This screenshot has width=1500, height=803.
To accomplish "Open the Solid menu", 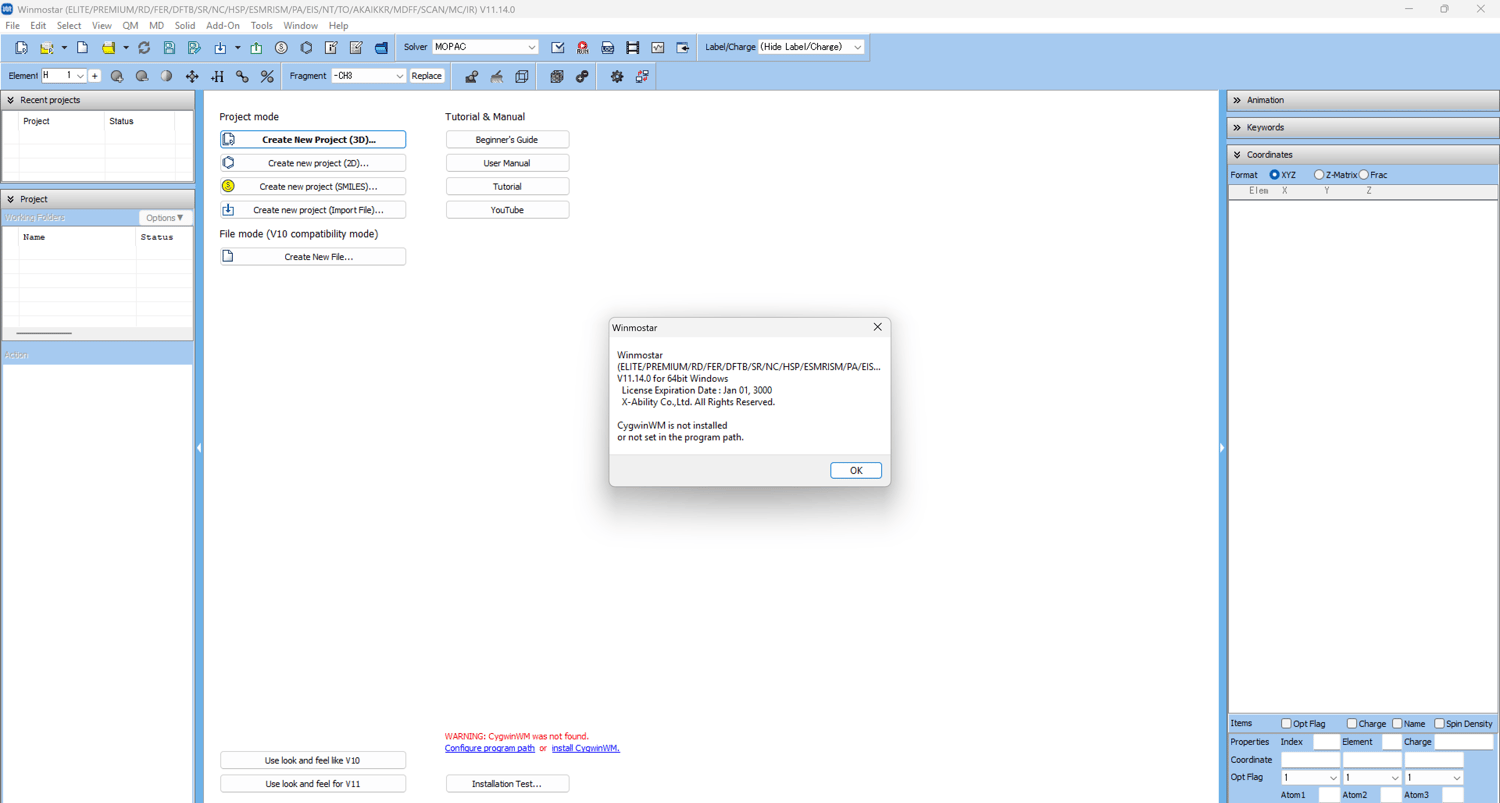I will point(185,26).
